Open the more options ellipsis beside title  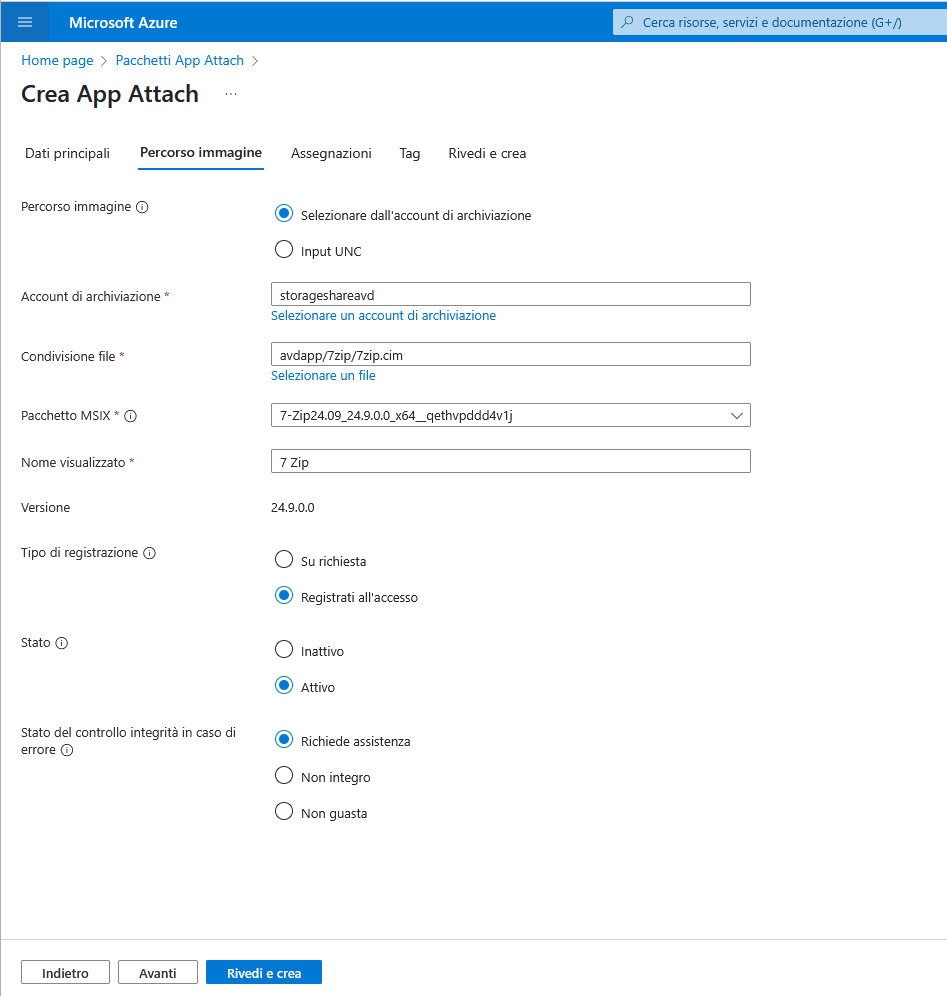click(x=231, y=94)
